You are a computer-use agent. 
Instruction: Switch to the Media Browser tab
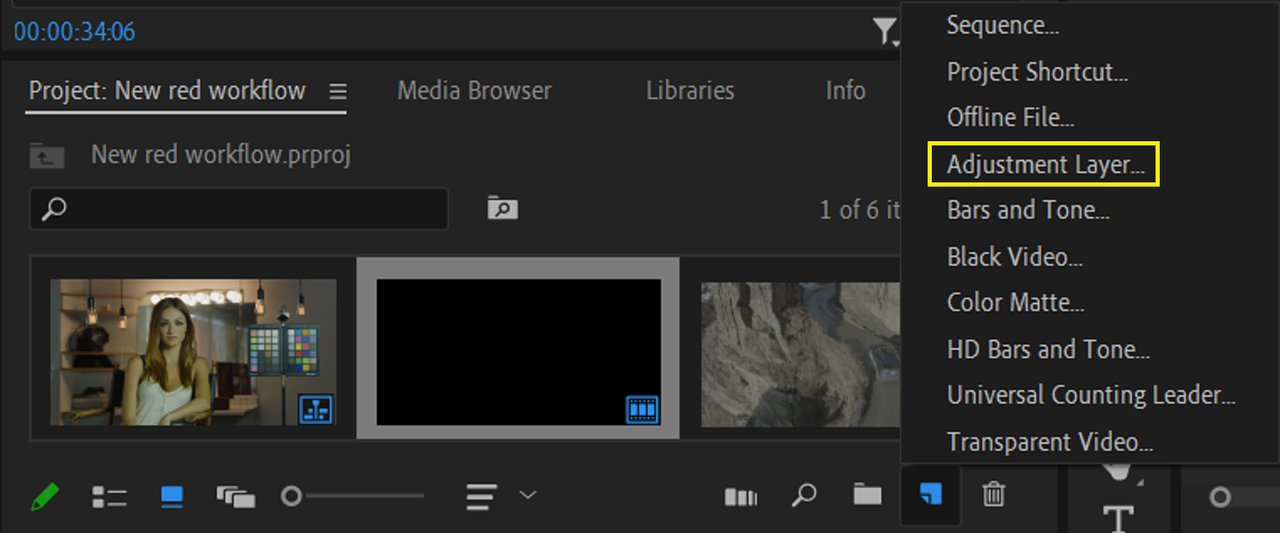(x=474, y=91)
